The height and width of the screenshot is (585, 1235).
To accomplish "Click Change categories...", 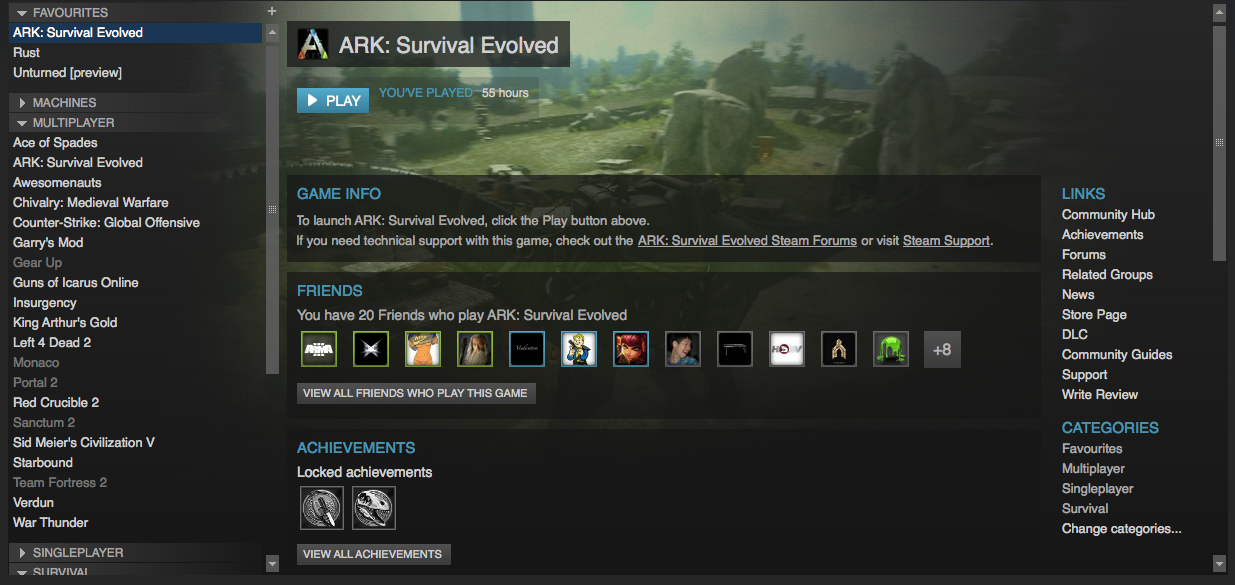I will tap(1122, 529).
